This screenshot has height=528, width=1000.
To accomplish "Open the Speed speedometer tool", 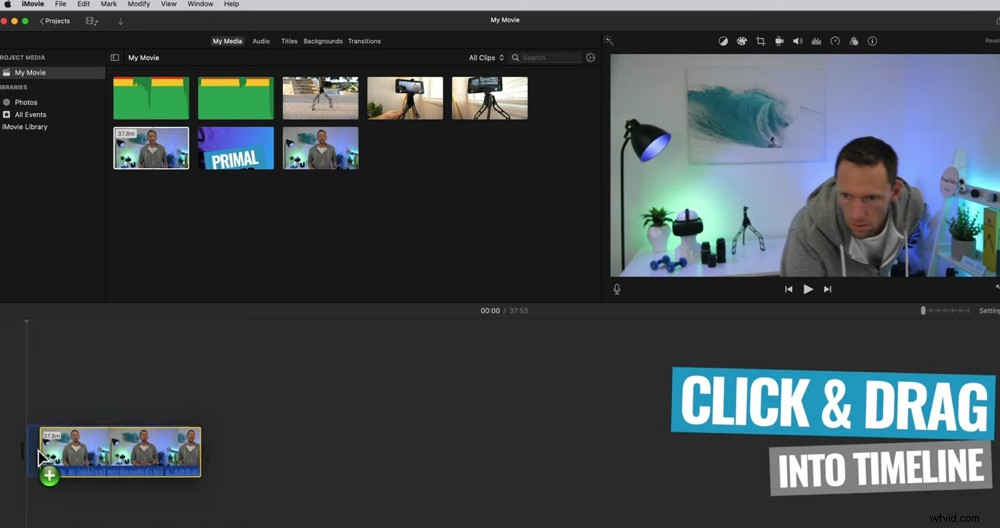I will point(835,41).
